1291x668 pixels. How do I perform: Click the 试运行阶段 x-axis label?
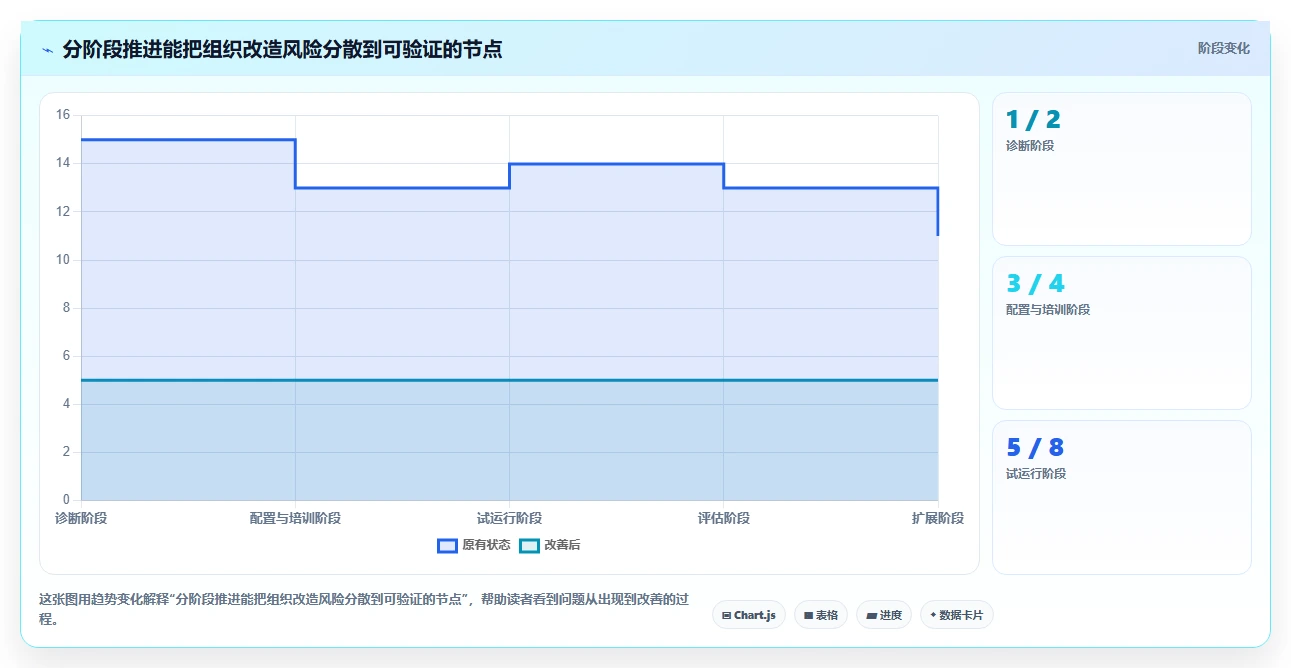pos(510,518)
